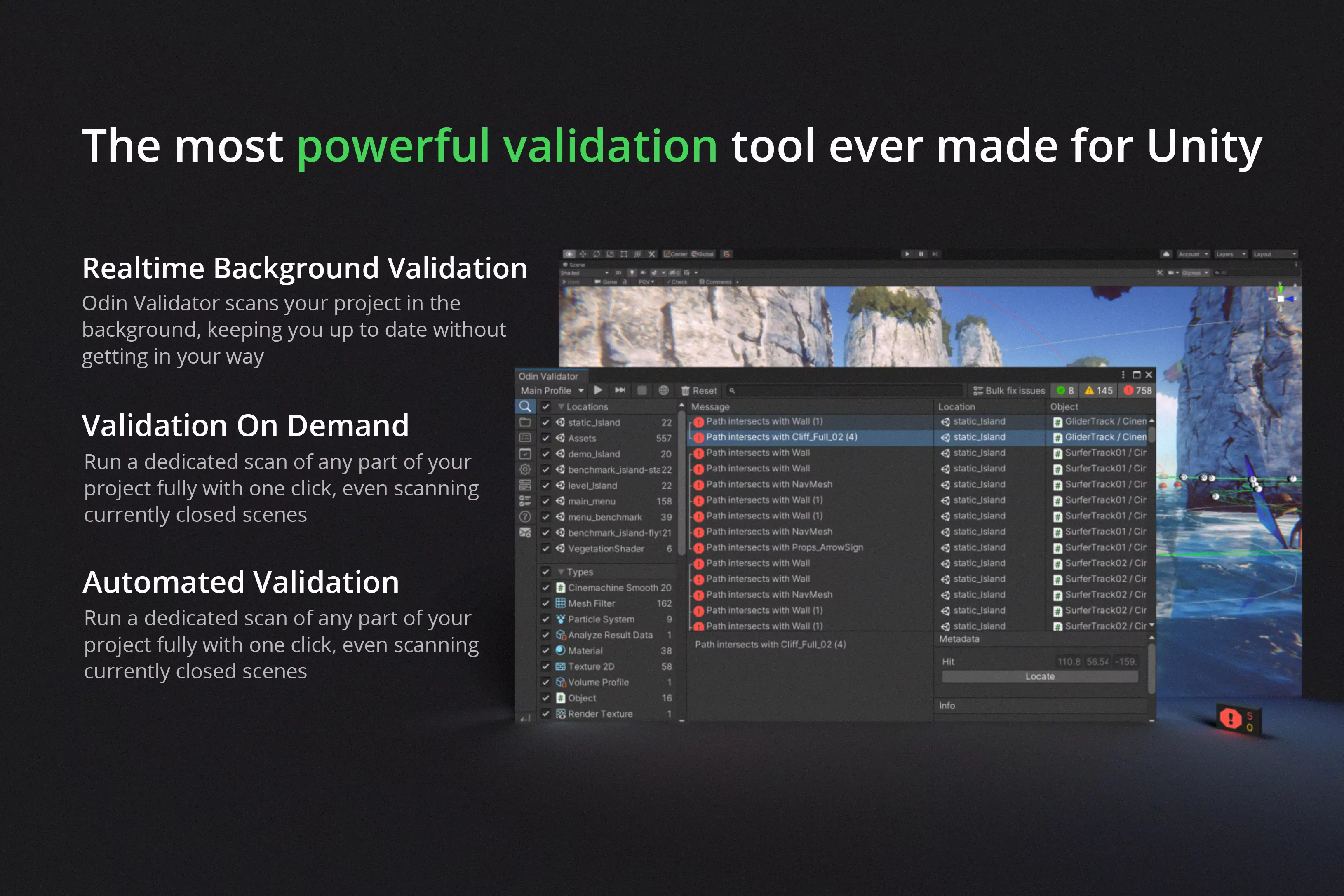
Task: Click the collapse arrow icon at sidebar bottom
Action: tap(525, 718)
